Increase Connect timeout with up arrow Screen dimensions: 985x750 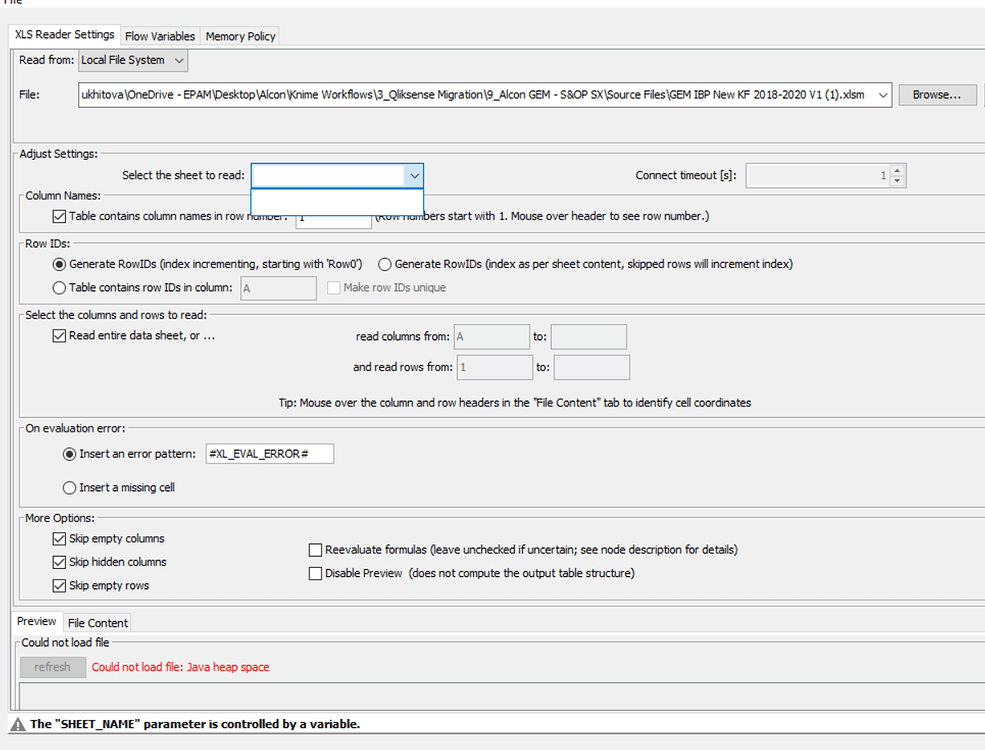coord(896,170)
